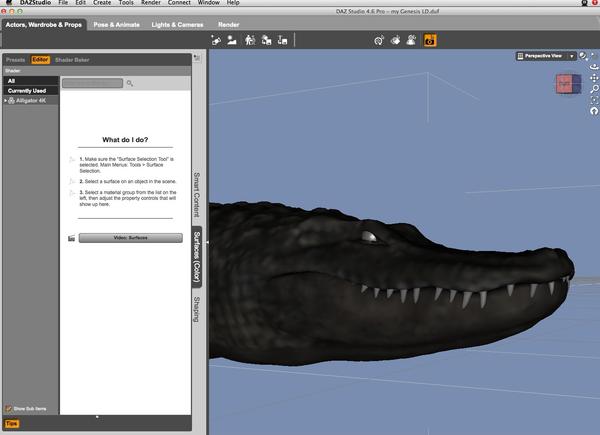Viewport: 600px width, 435px height.
Task: Select the Currently Used filter
Action: [x=31, y=91]
